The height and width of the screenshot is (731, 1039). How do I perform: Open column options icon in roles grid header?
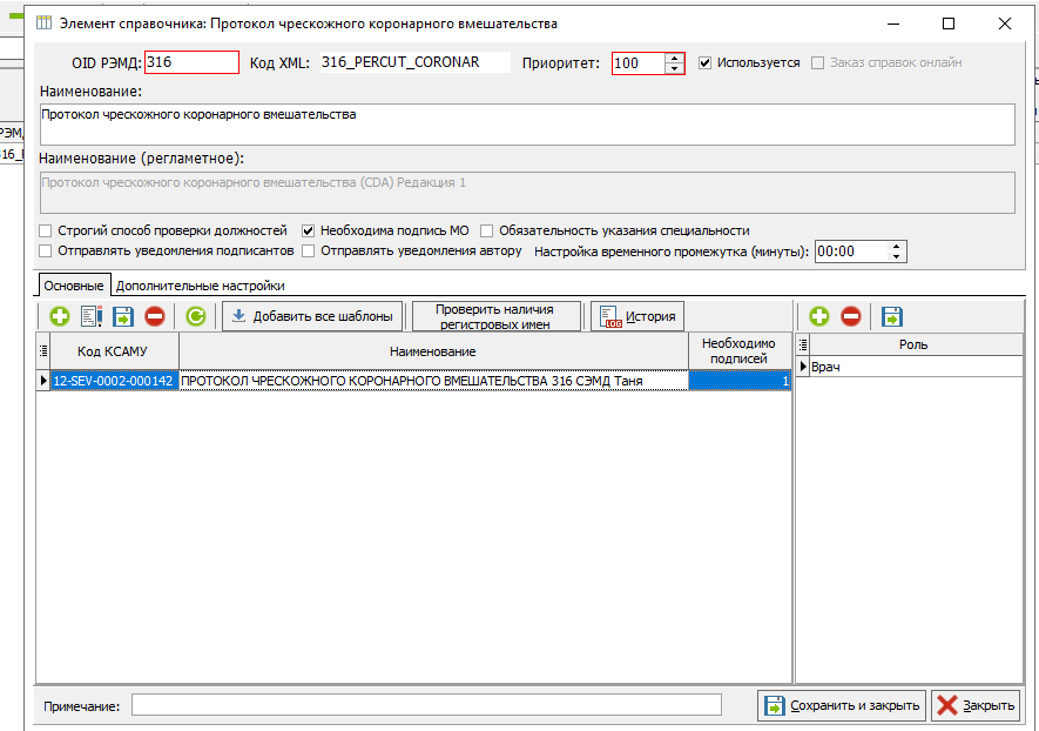coord(802,345)
